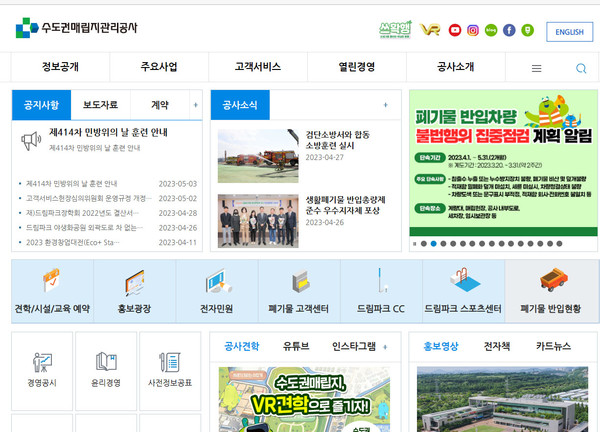
Task: Select the 계약 tab
Action: point(160,105)
